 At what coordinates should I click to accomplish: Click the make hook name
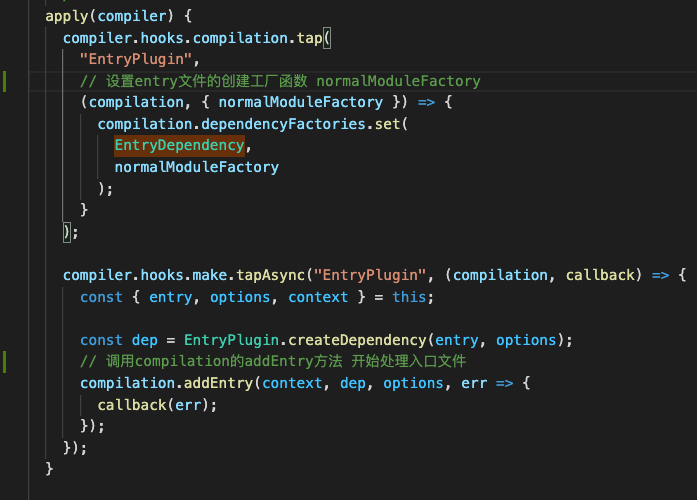click(x=210, y=276)
